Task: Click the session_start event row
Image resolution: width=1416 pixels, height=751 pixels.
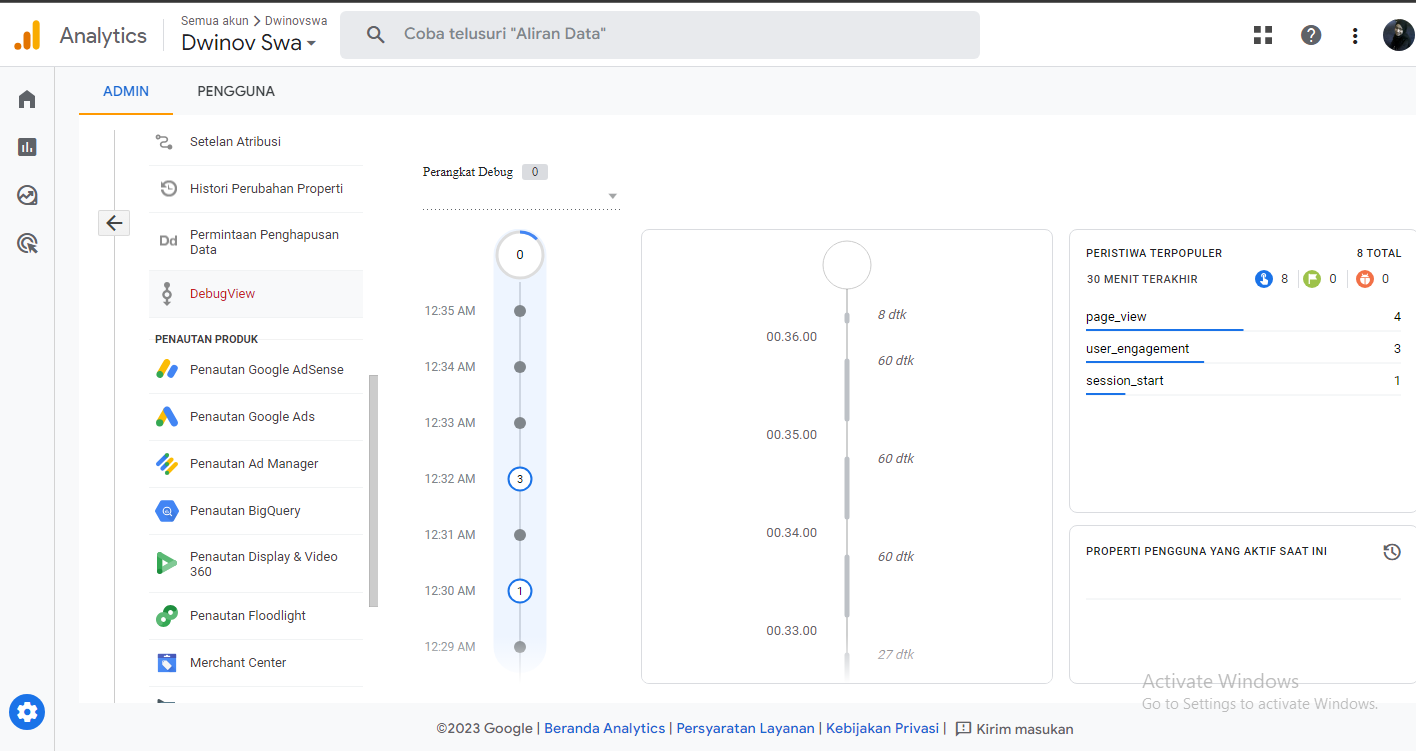Action: 1243,381
